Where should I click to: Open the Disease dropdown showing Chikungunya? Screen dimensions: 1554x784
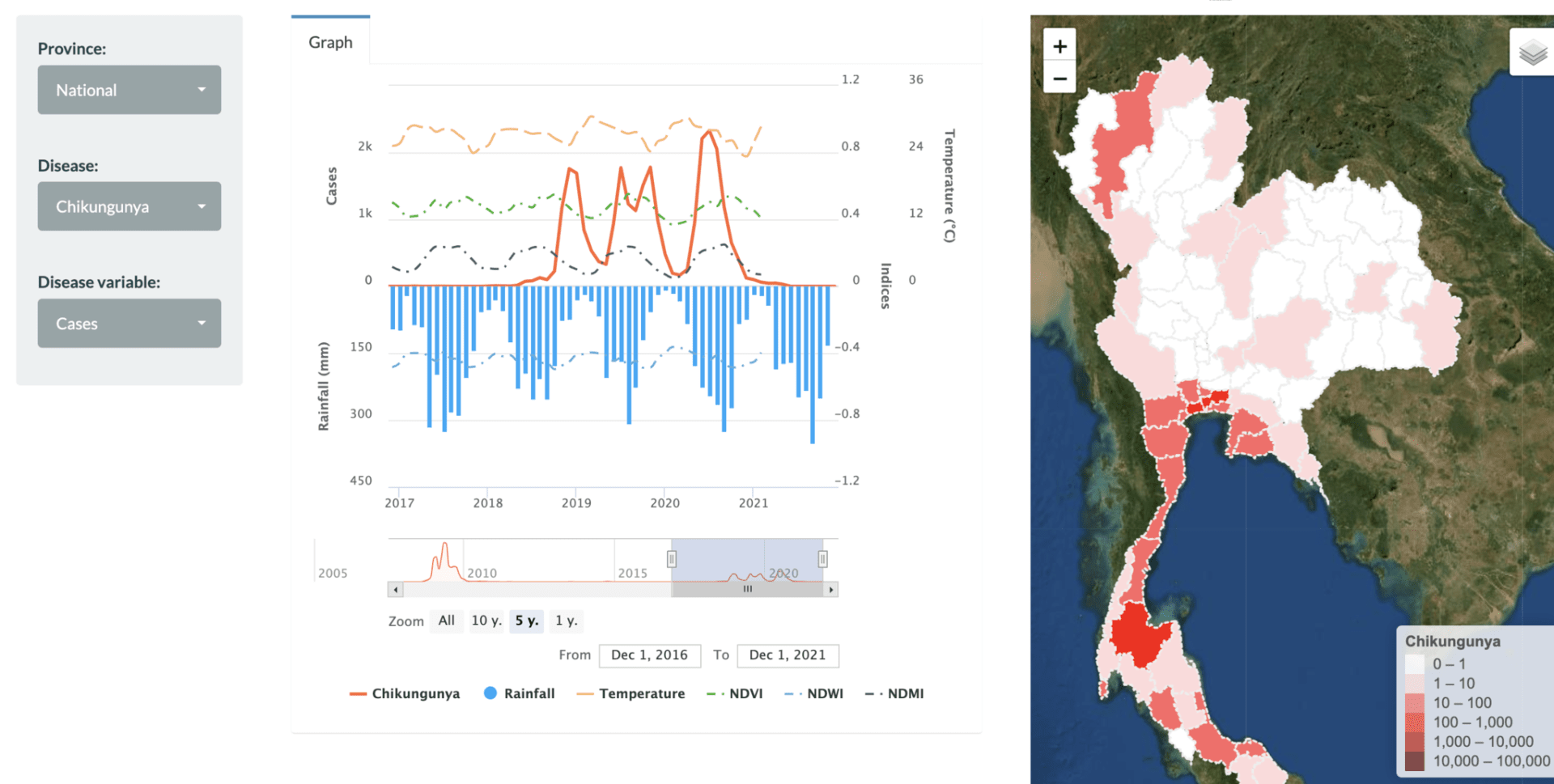[129, 206]
